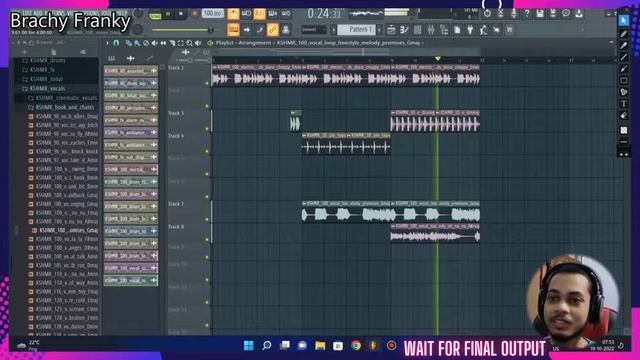Select the playlist Zoom magnifier tool
This screenshot has height=360, width=640.
pyautogui.click(x=189, y=43)
